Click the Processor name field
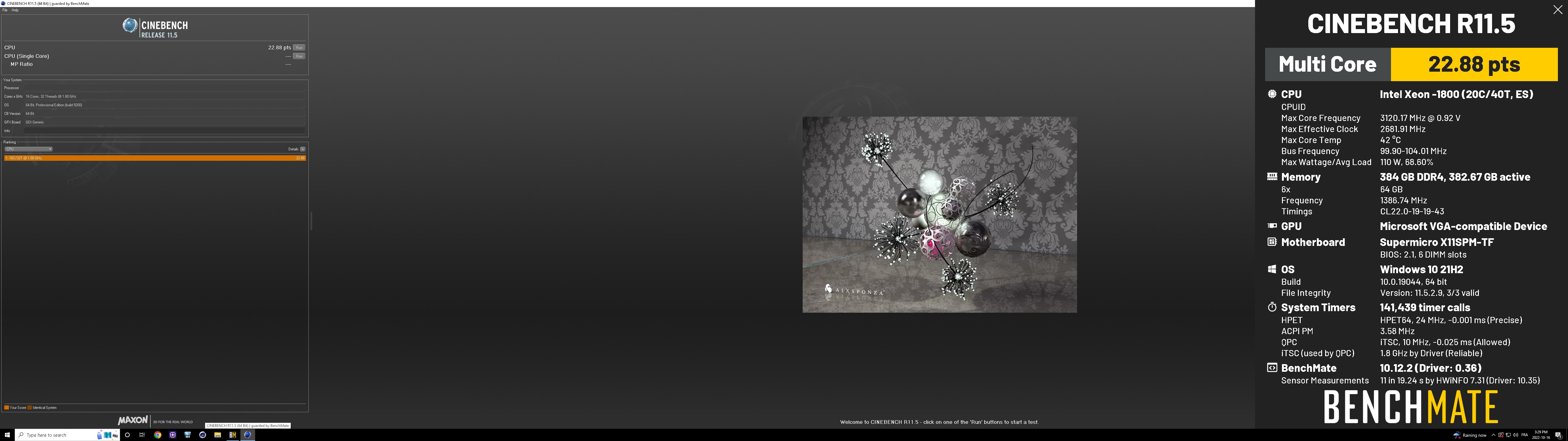The width and height of the screenshot is (1568, 441). [164, 88]
